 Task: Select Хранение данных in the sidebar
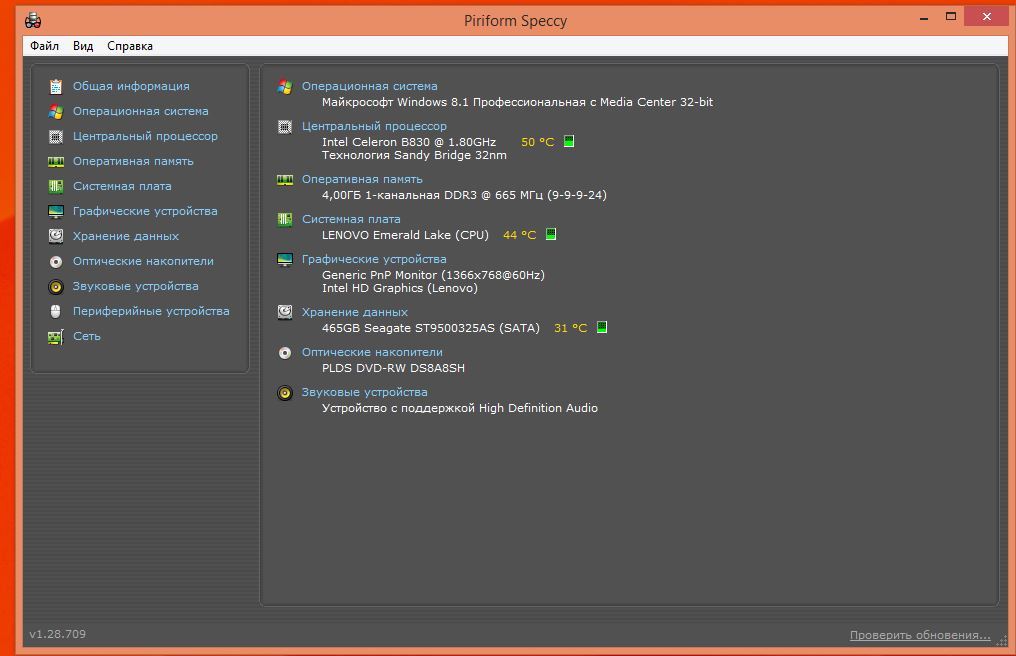(126, 236)
